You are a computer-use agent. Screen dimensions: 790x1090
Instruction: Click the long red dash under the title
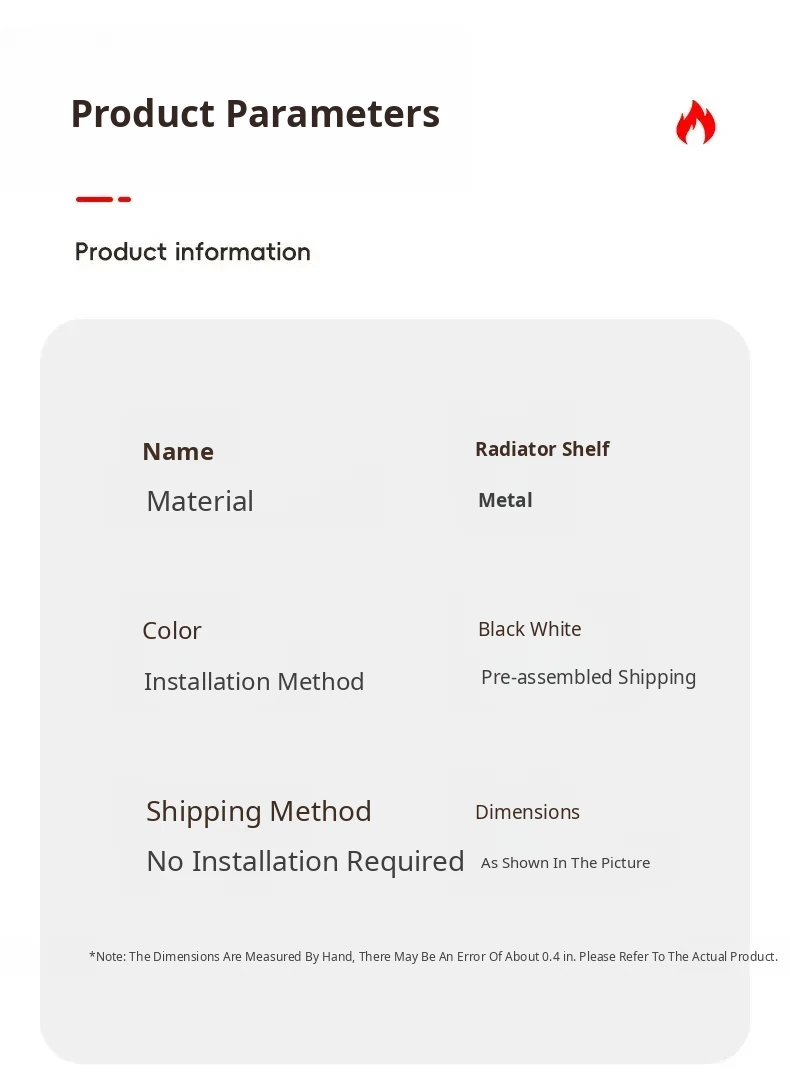click(94, 199)
